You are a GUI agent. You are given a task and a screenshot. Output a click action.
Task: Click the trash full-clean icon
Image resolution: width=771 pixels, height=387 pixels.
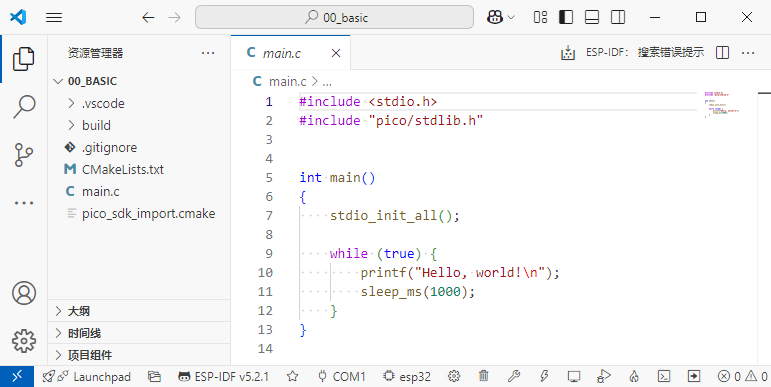tap(483, 377)
